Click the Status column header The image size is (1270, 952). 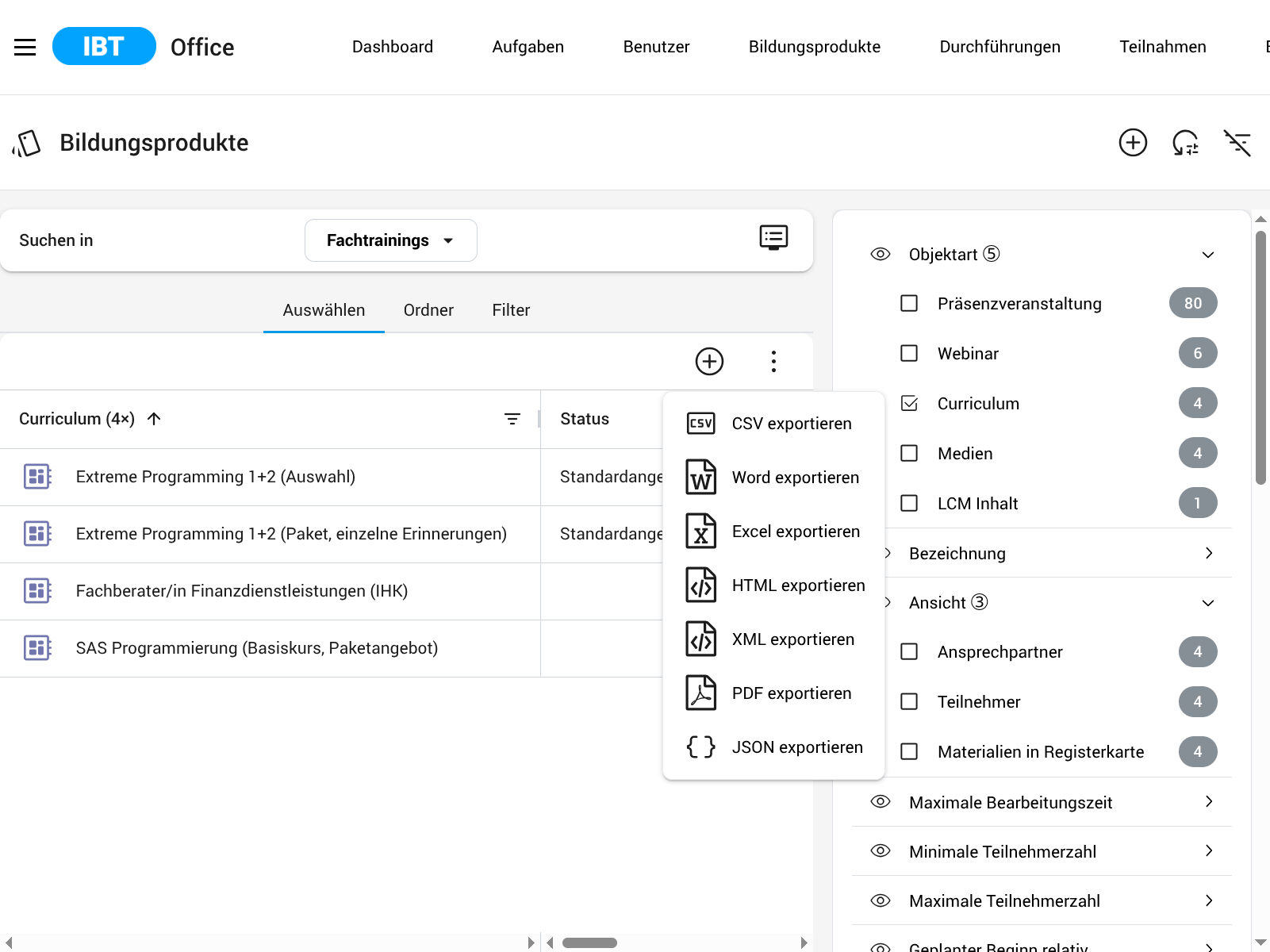coord(585,419)
